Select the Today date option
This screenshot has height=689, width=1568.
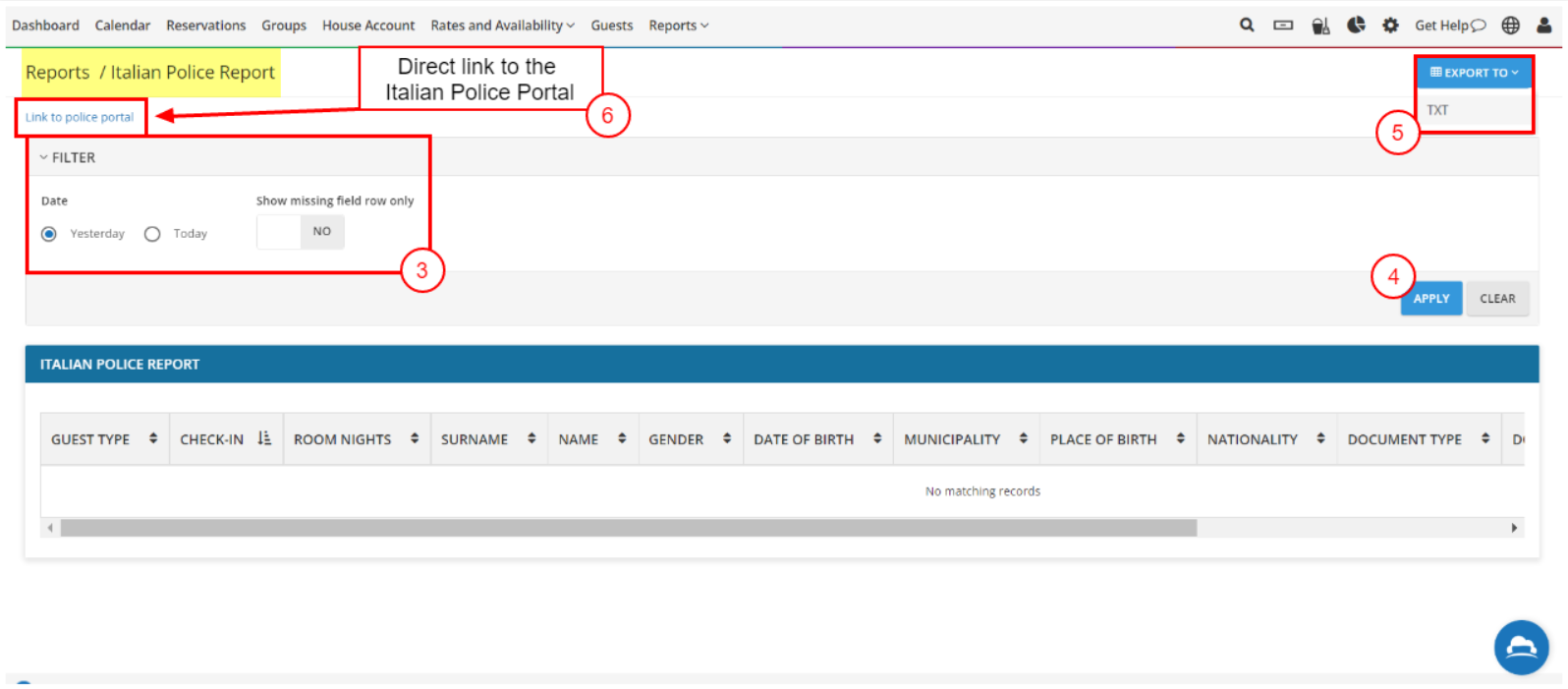click(x=152, y=234)
